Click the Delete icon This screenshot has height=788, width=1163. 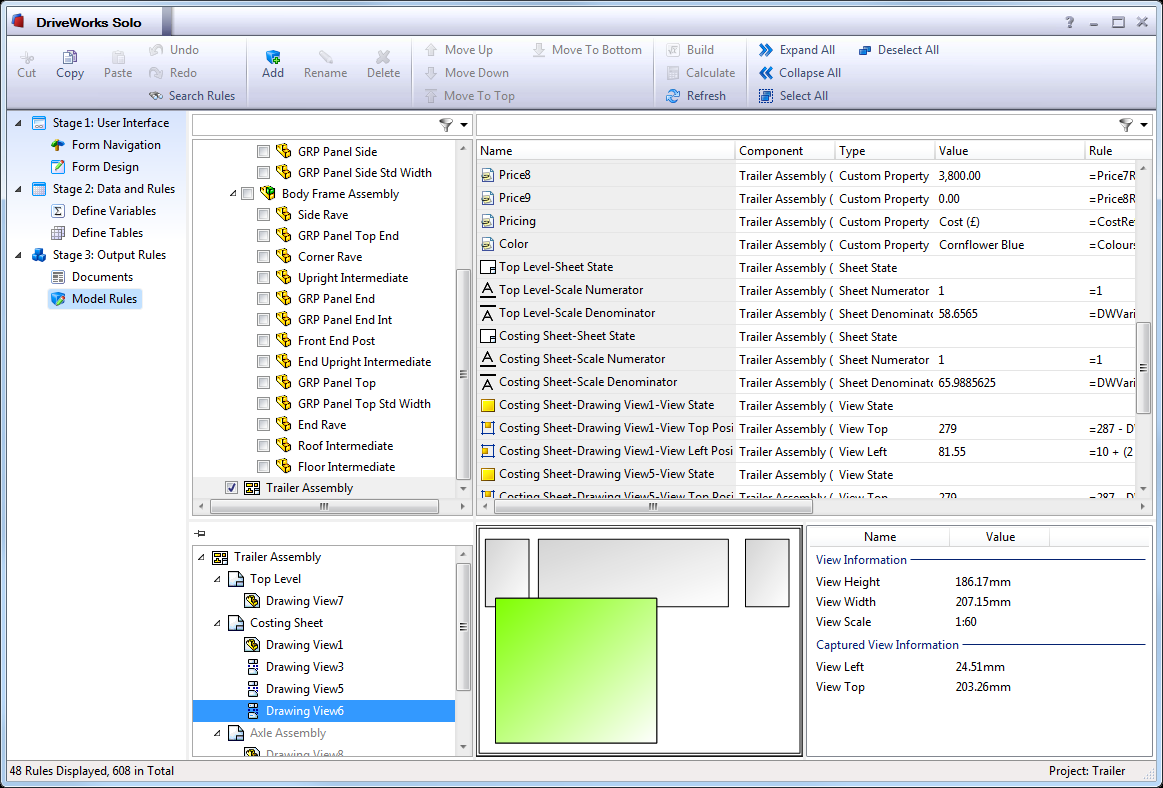pyautogui.click(x=383, y=57)
